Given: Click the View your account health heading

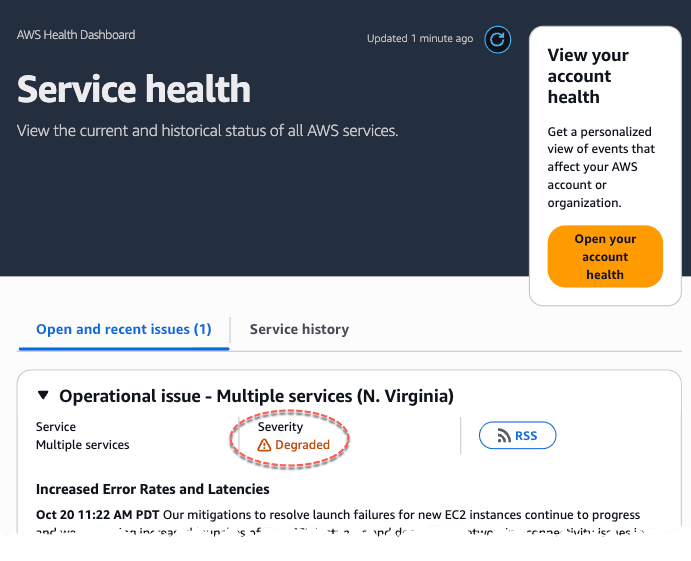Looking at the screenshot, I should click(x=588, y=76).
